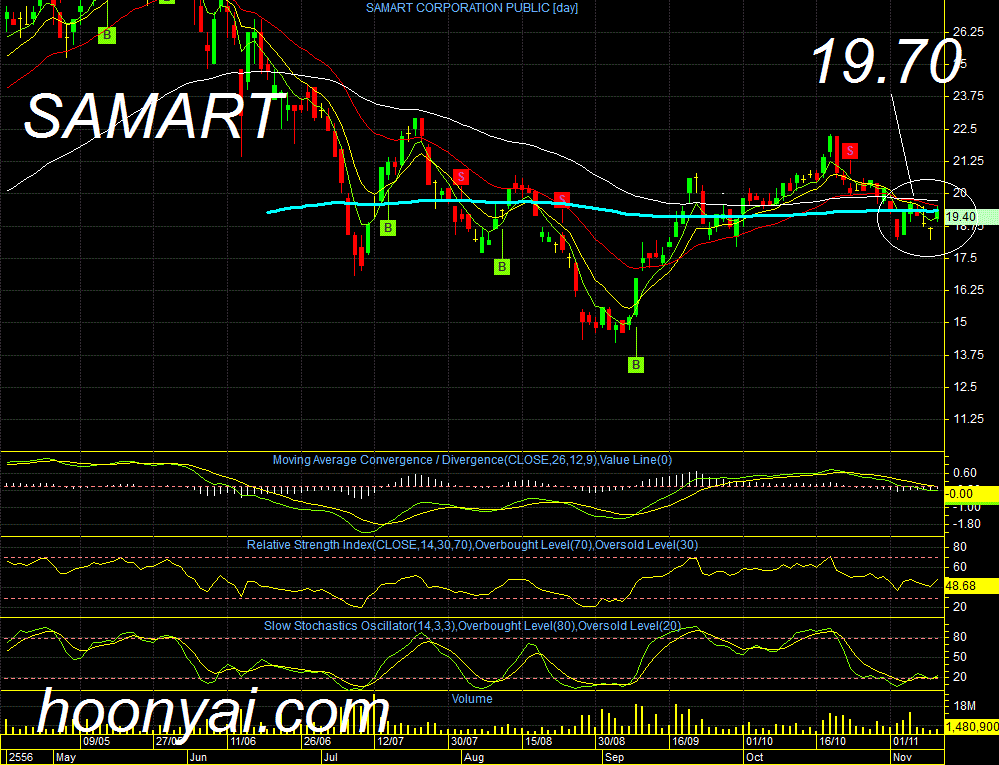Click the Oct month label
The width and height of the screenshot is (999, 765).
tap(755, 757)
